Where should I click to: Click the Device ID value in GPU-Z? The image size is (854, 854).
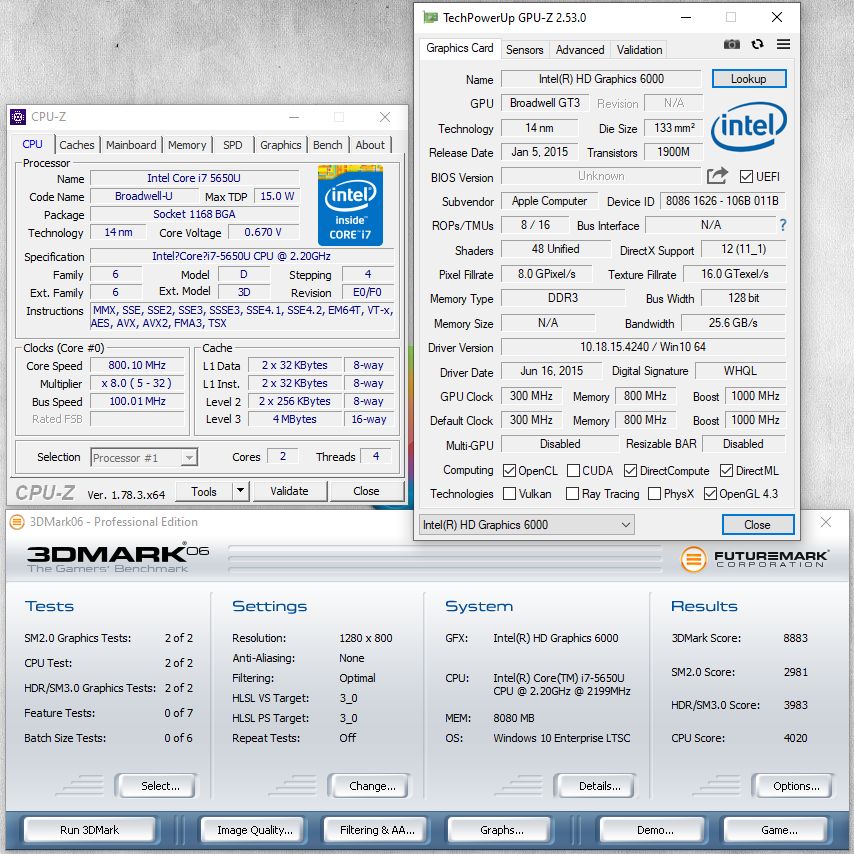click(x=723, y=201)
